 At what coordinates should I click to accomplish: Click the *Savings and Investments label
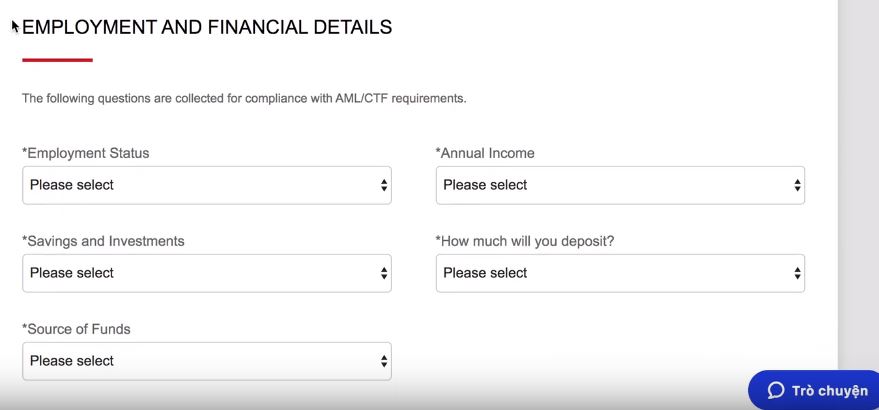[x=103, y=241]
